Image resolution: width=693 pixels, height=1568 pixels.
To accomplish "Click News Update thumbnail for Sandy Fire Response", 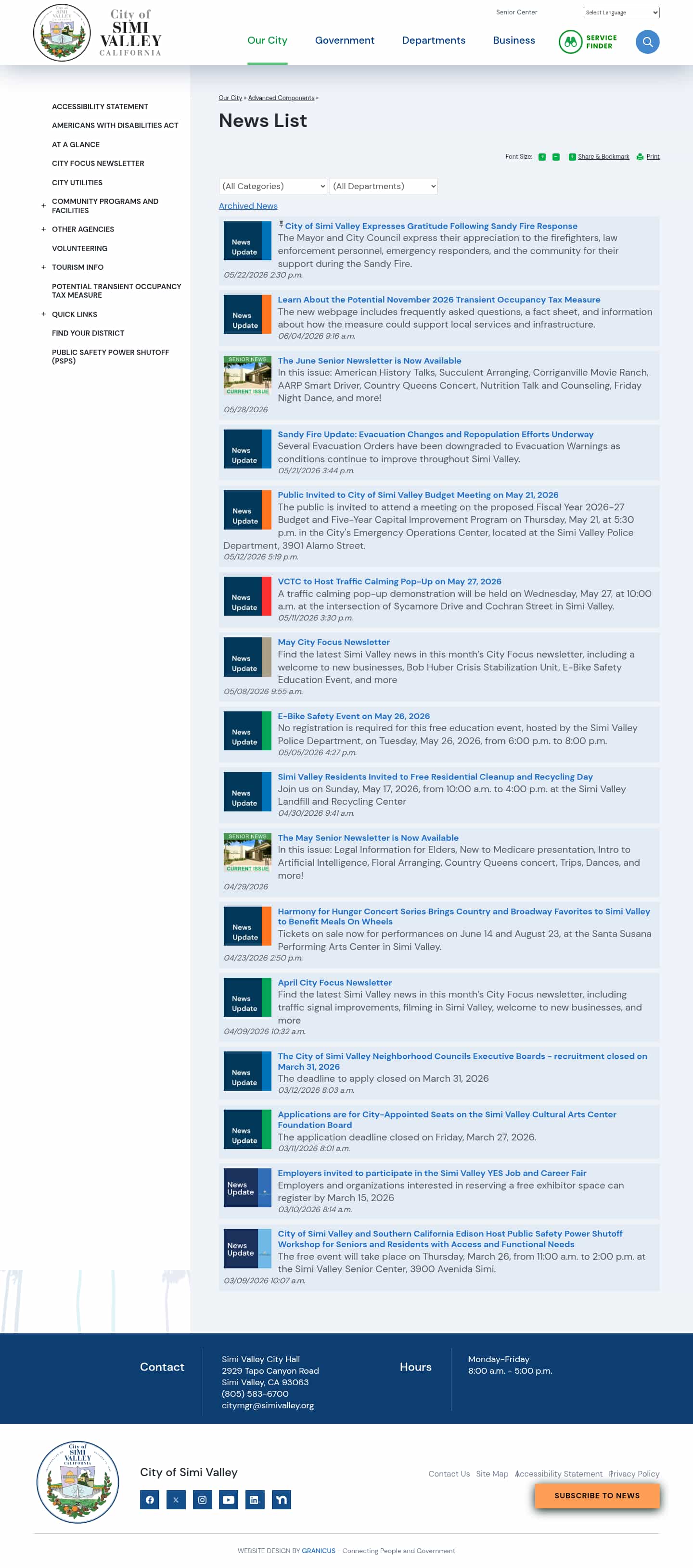I will coord(247,241).
